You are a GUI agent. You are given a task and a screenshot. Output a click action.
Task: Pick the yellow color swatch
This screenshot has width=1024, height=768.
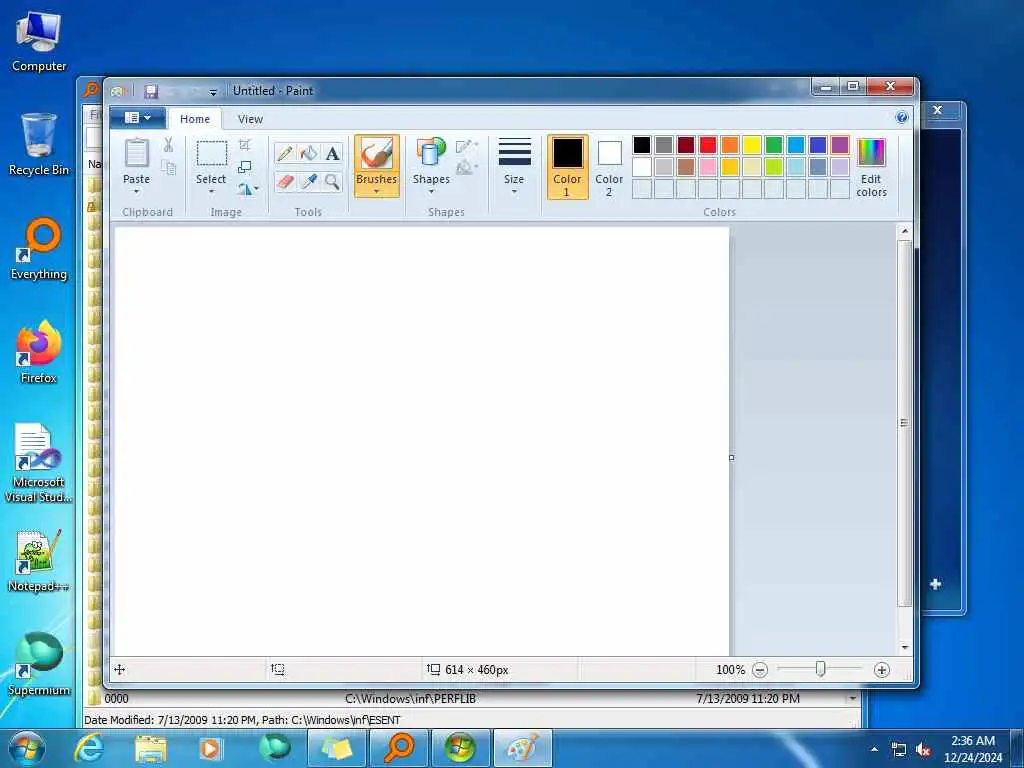(752, 145)
